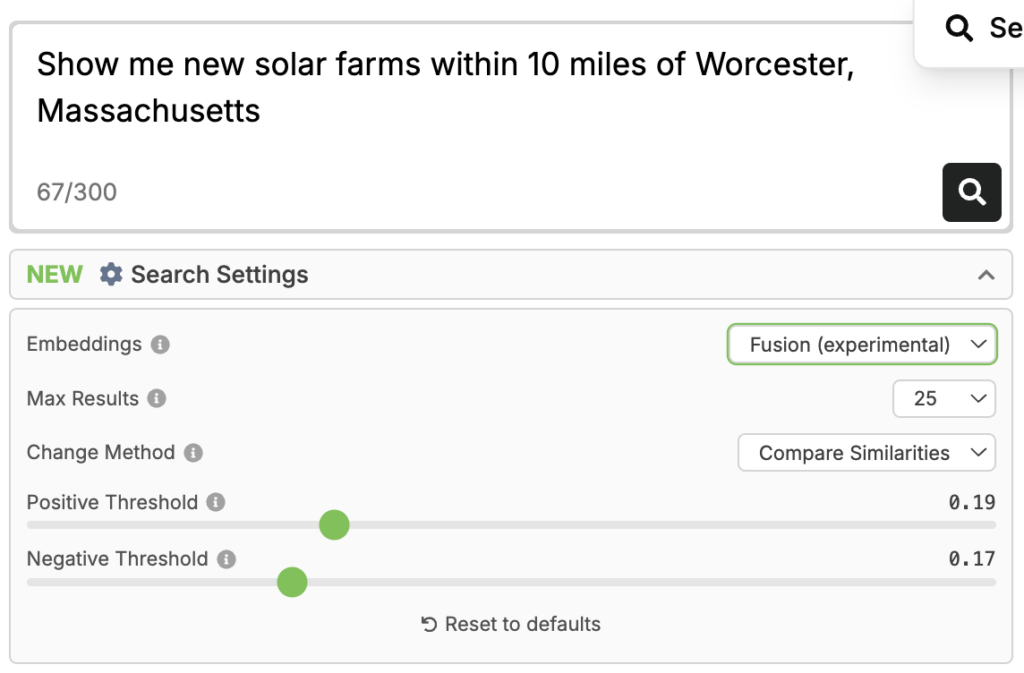This screenshot has height=673, width=1024.
Task: Click the magnifier icon in the top-right corner
Action: coord(958,28)
